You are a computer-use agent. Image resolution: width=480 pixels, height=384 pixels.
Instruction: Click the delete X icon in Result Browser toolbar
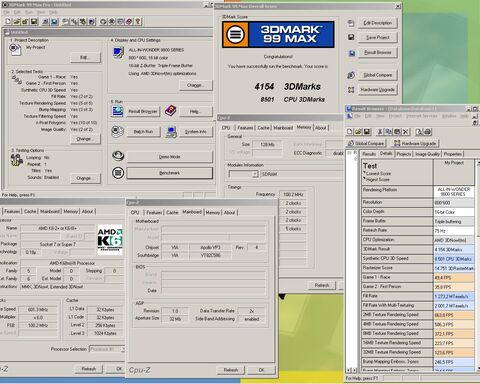click(x=405, y=132)
